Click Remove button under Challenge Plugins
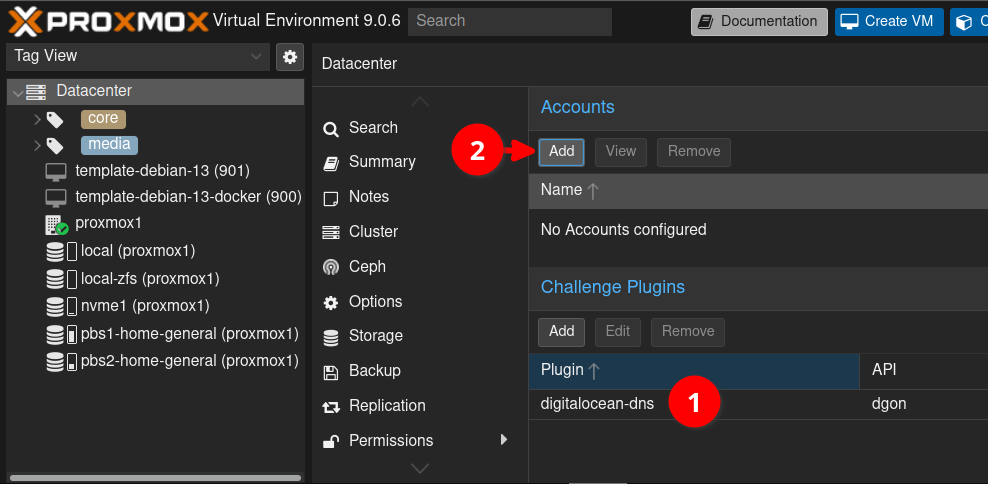The width and height of the screenshot is (988, 484). (687, 332)
